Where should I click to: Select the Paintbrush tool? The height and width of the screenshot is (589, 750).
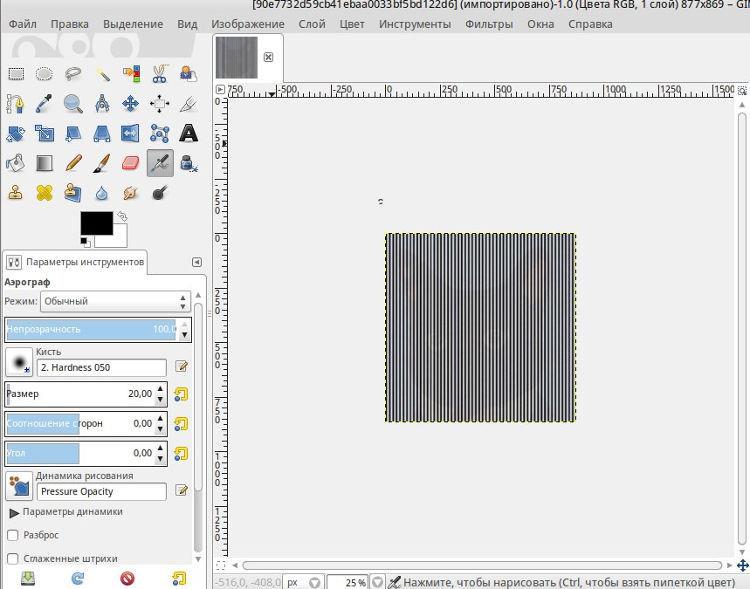coord(102,163)
